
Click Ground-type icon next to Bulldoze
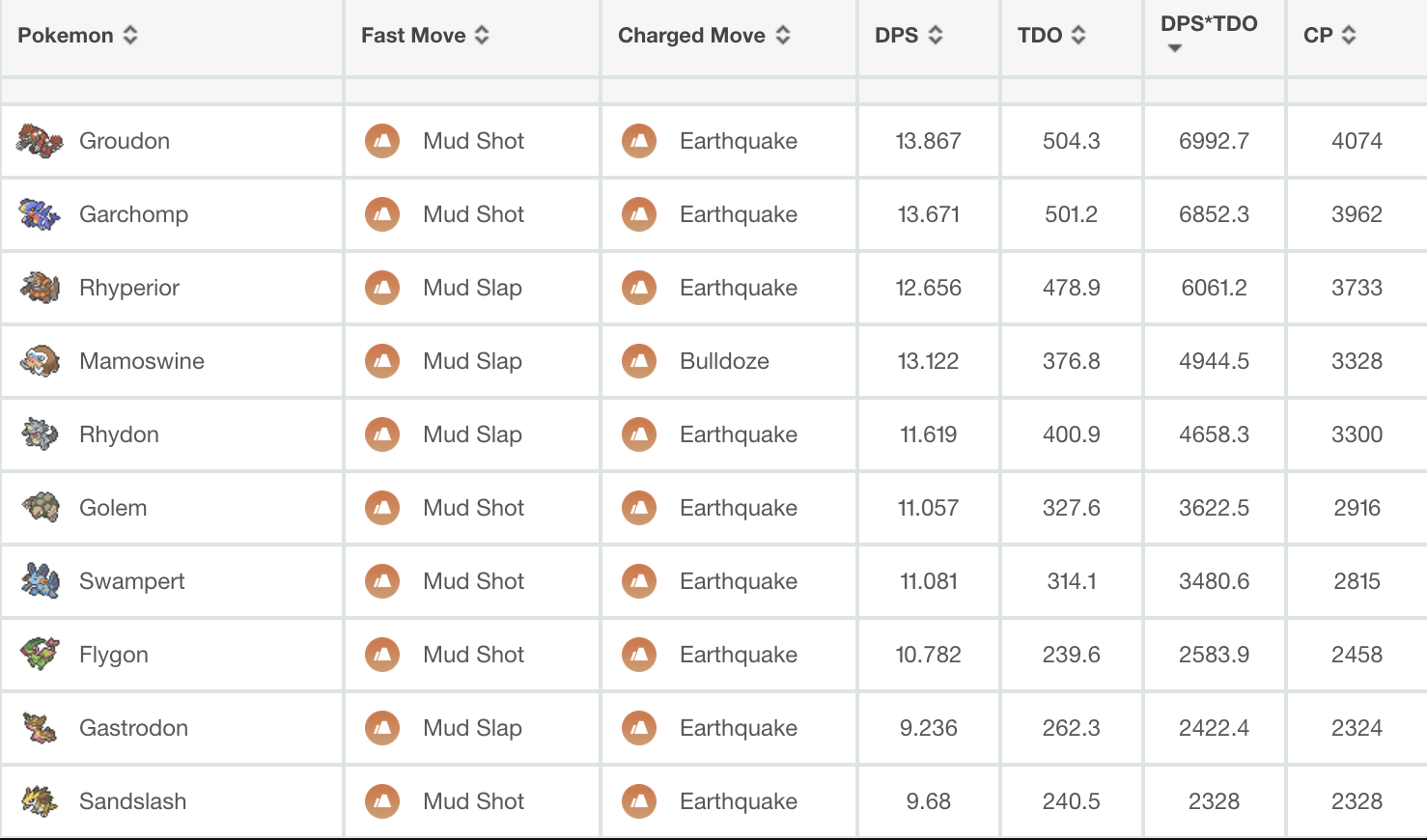[x=639, y=361]
